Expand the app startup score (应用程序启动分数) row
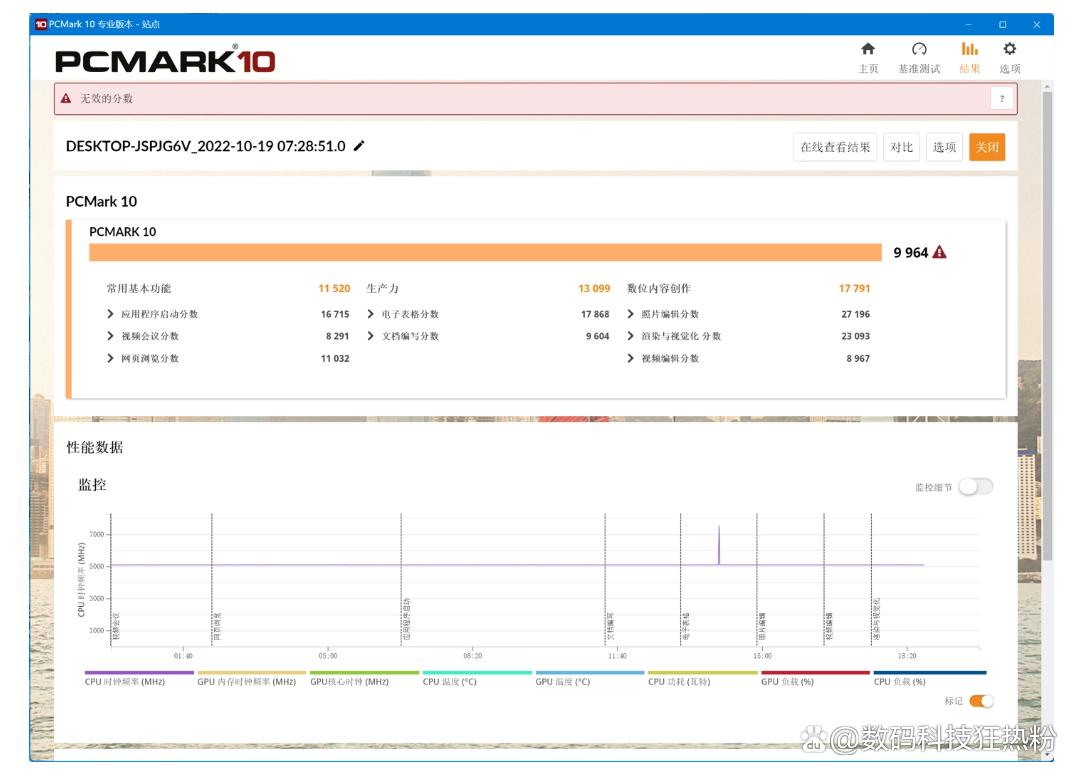The height and width of the screenshot is (777, 1079). coord(111,314)
